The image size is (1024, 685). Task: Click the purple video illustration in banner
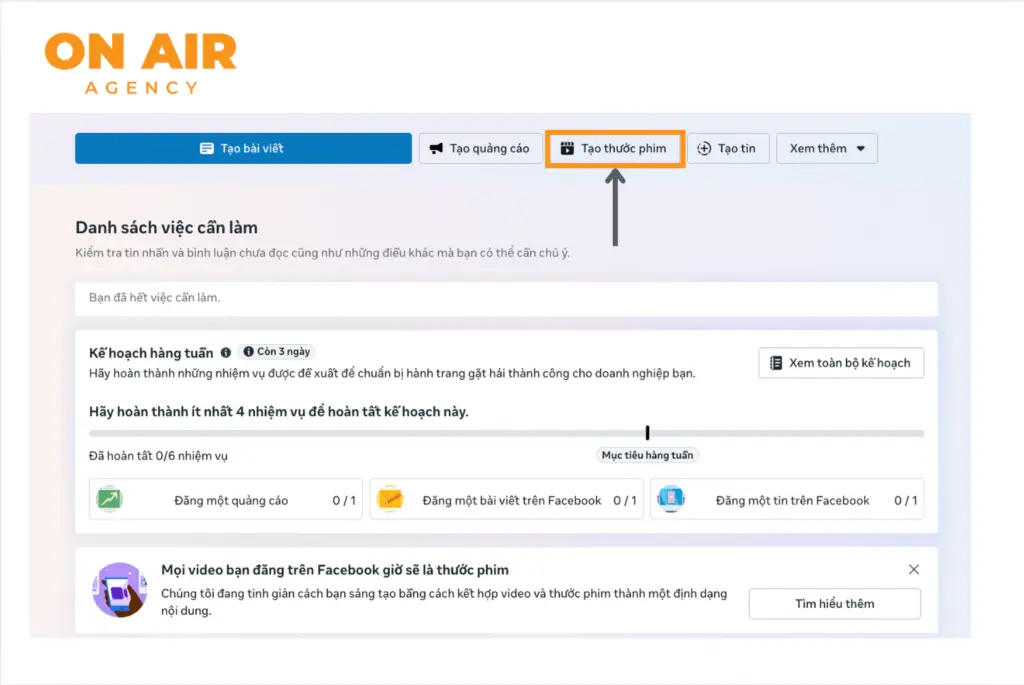click(x=120, y=590)
